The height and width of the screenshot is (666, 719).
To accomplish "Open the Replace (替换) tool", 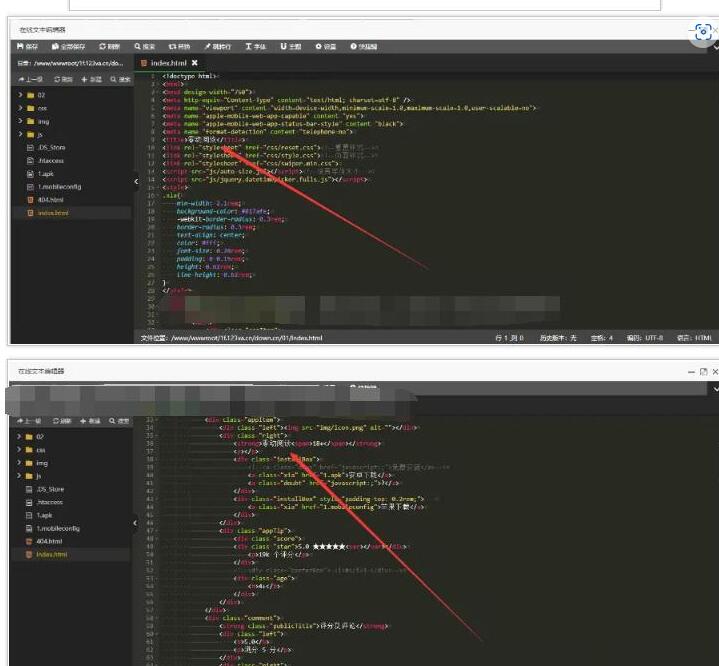I will 181,46.
